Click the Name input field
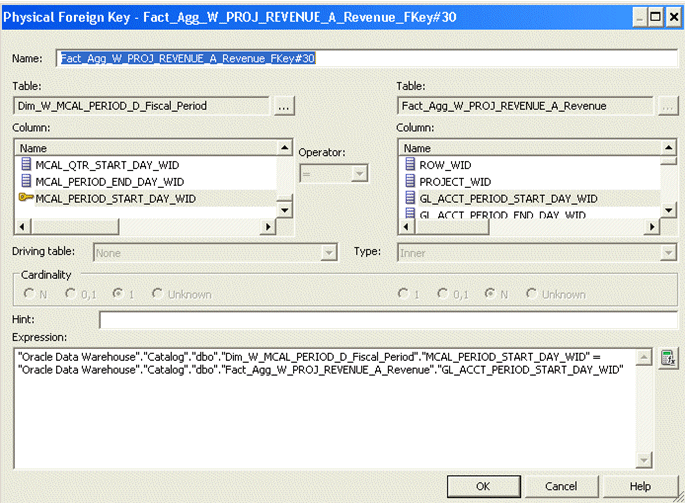This screenshot has height=503, width=685. point(367,58)
